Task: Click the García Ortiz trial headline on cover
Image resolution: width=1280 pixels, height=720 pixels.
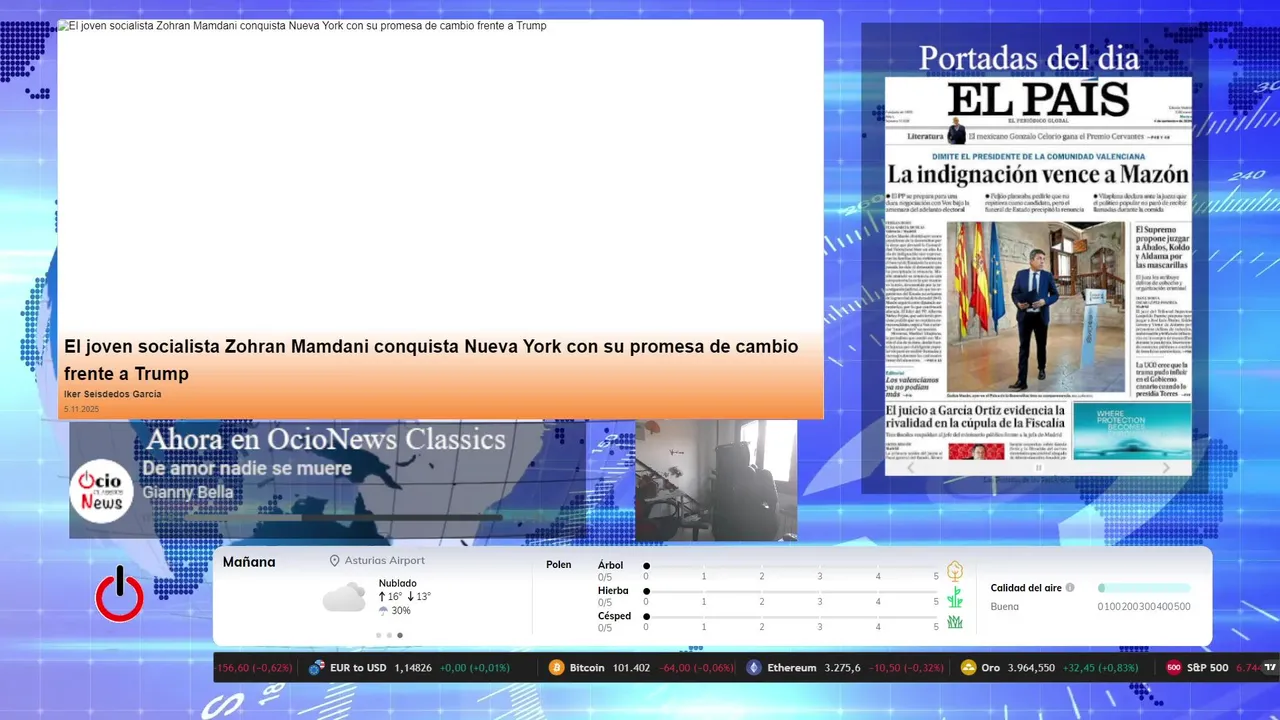Action: point(975,418)
